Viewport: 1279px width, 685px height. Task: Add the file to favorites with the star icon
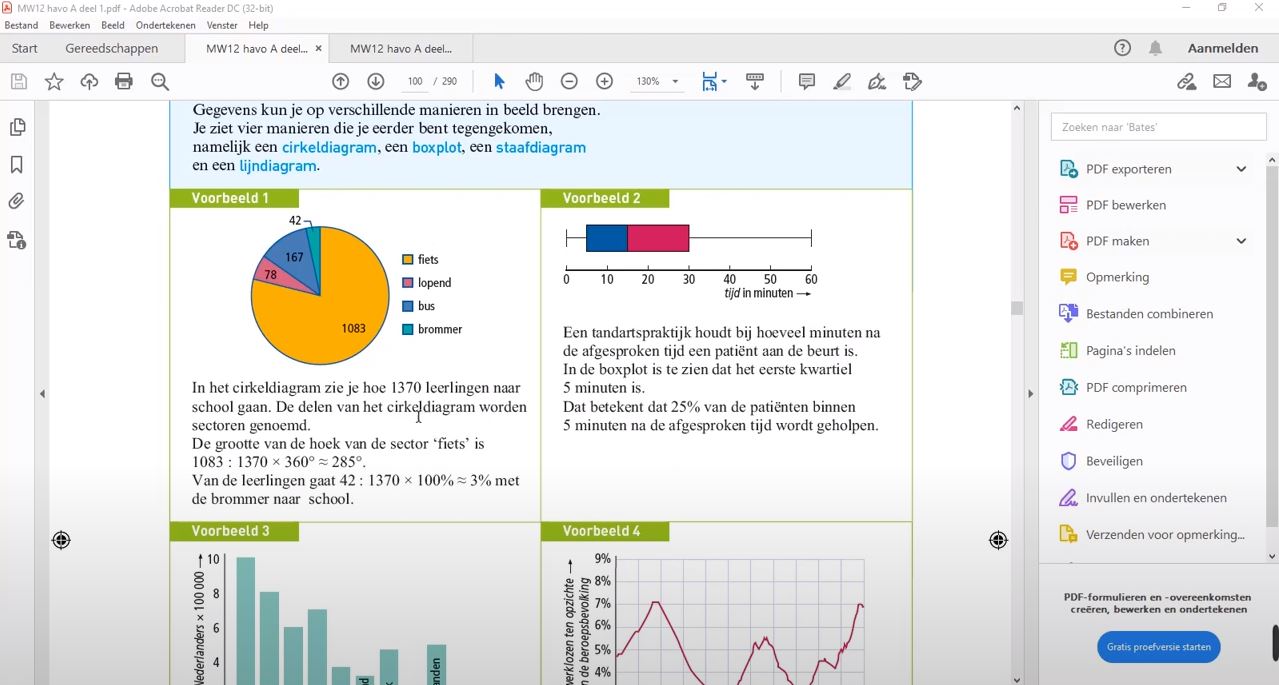pos(54,82)
